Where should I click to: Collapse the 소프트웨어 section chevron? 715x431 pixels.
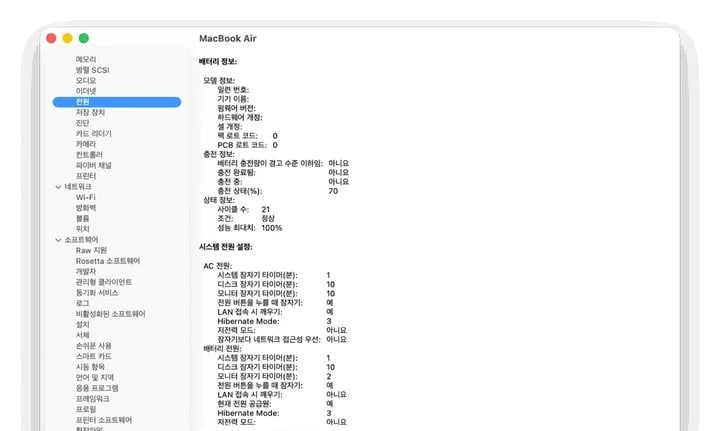click(x=58, y=240)
